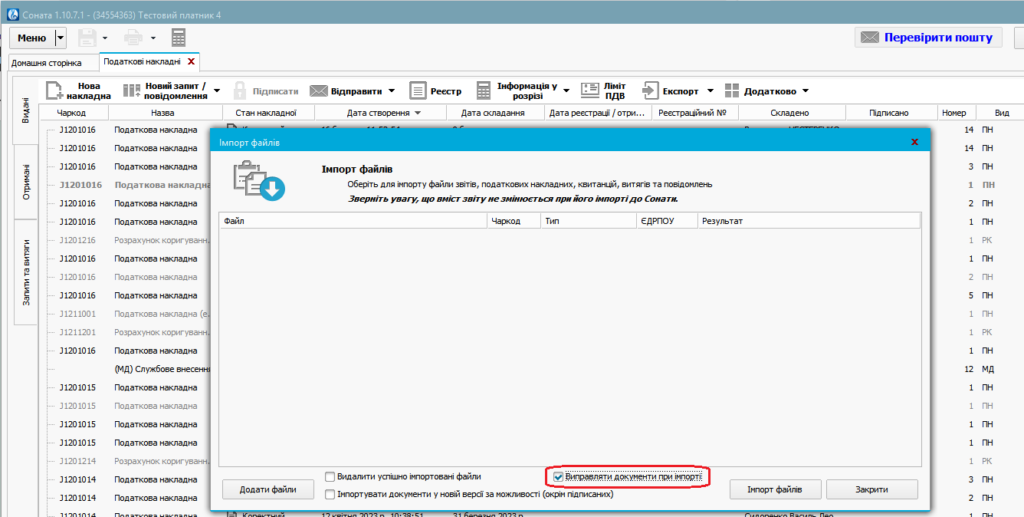The image size is (1024, 517).
Task: Click Інформація у розрізі calculator icon
Action: [x=483, y=91]
